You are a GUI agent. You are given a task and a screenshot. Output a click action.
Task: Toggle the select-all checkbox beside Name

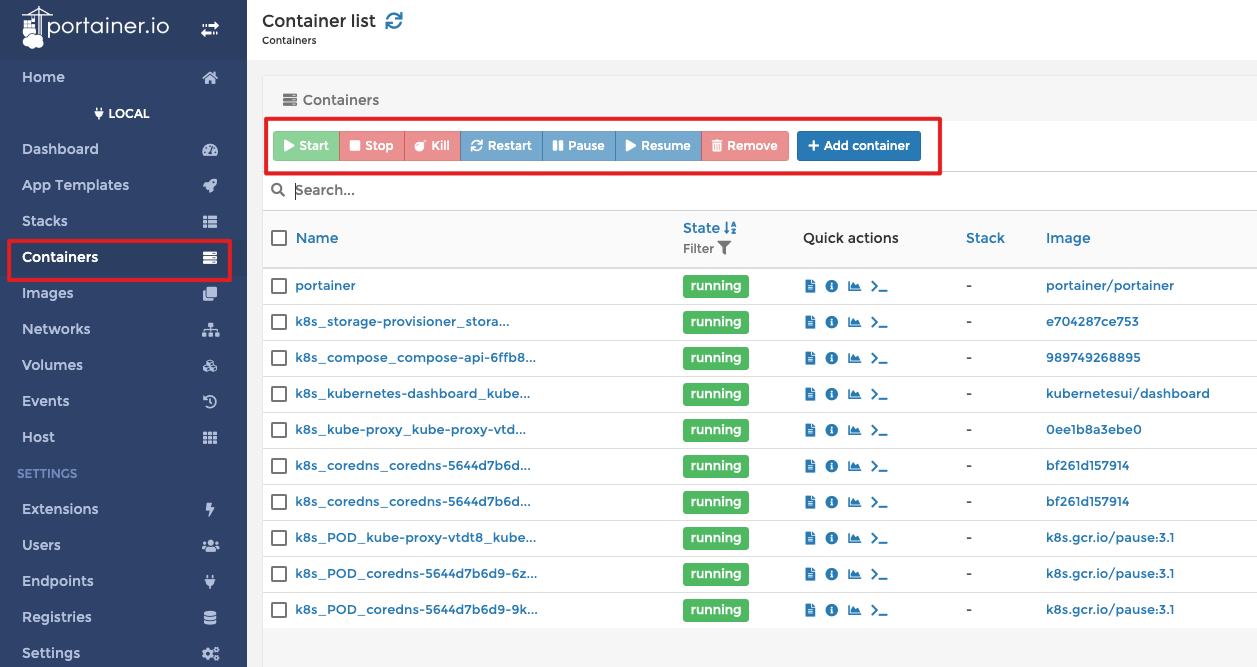[x=279, y=238]
